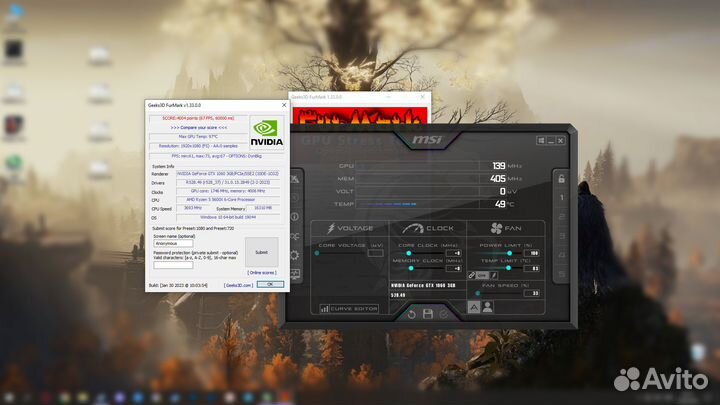Click the Temp Limit slider handle
Viewport: 720px width, 405px height.
point(508,268)
